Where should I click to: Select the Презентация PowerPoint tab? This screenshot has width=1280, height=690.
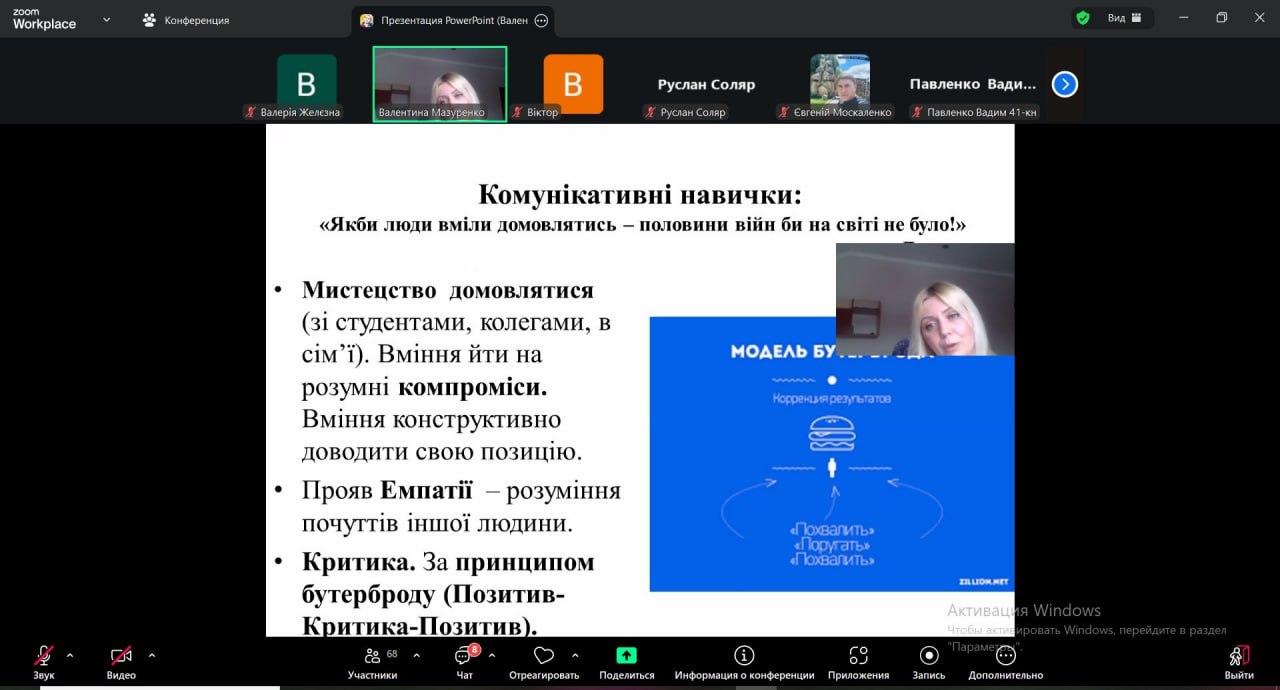click(x=445, y=20)
